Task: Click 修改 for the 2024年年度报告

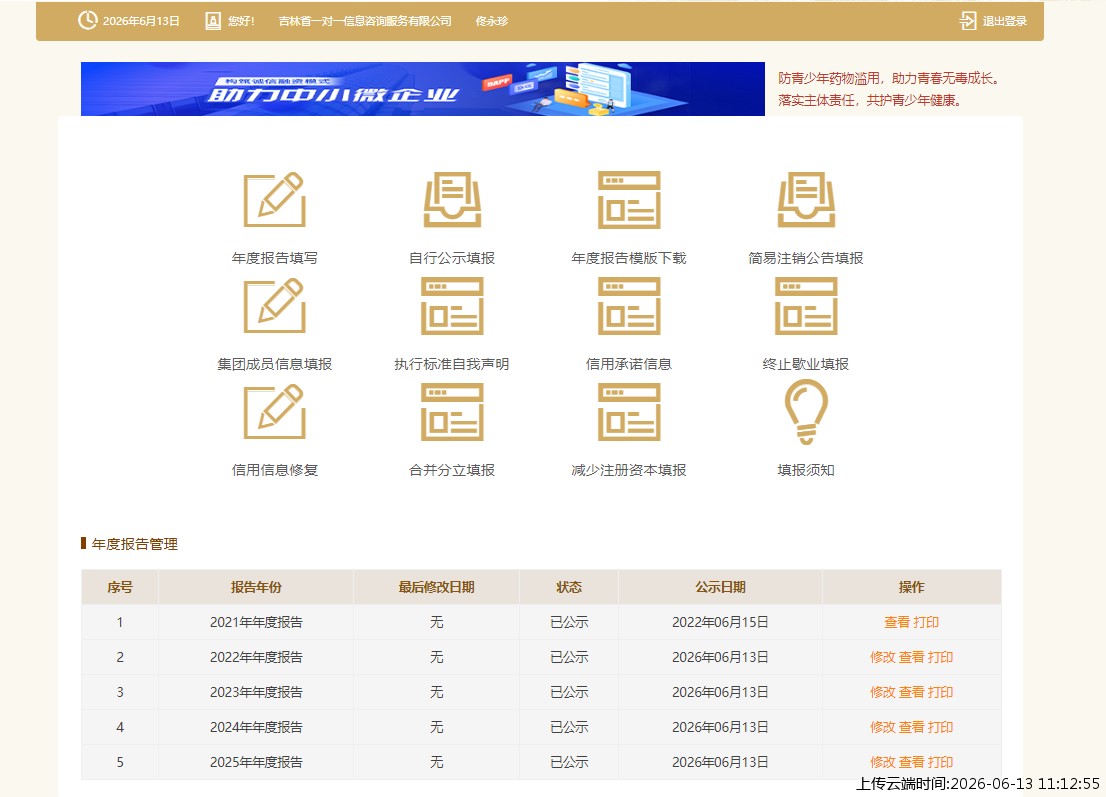Action: pyautogui.click(x=882, y=727)
